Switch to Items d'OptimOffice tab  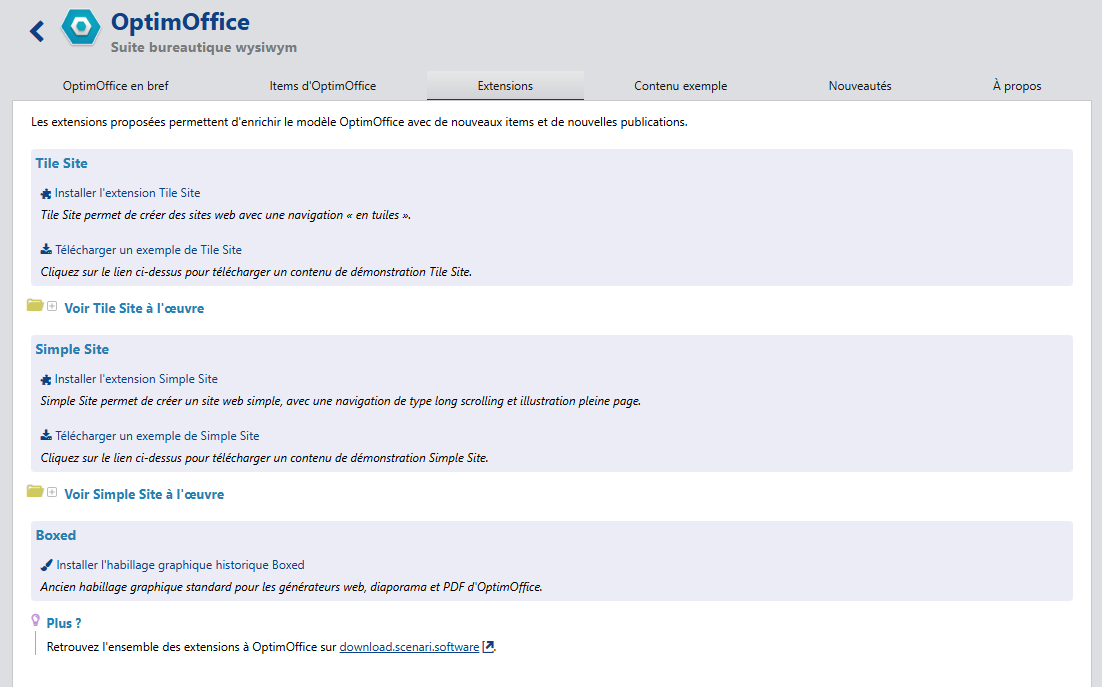(x=323, y=86)
